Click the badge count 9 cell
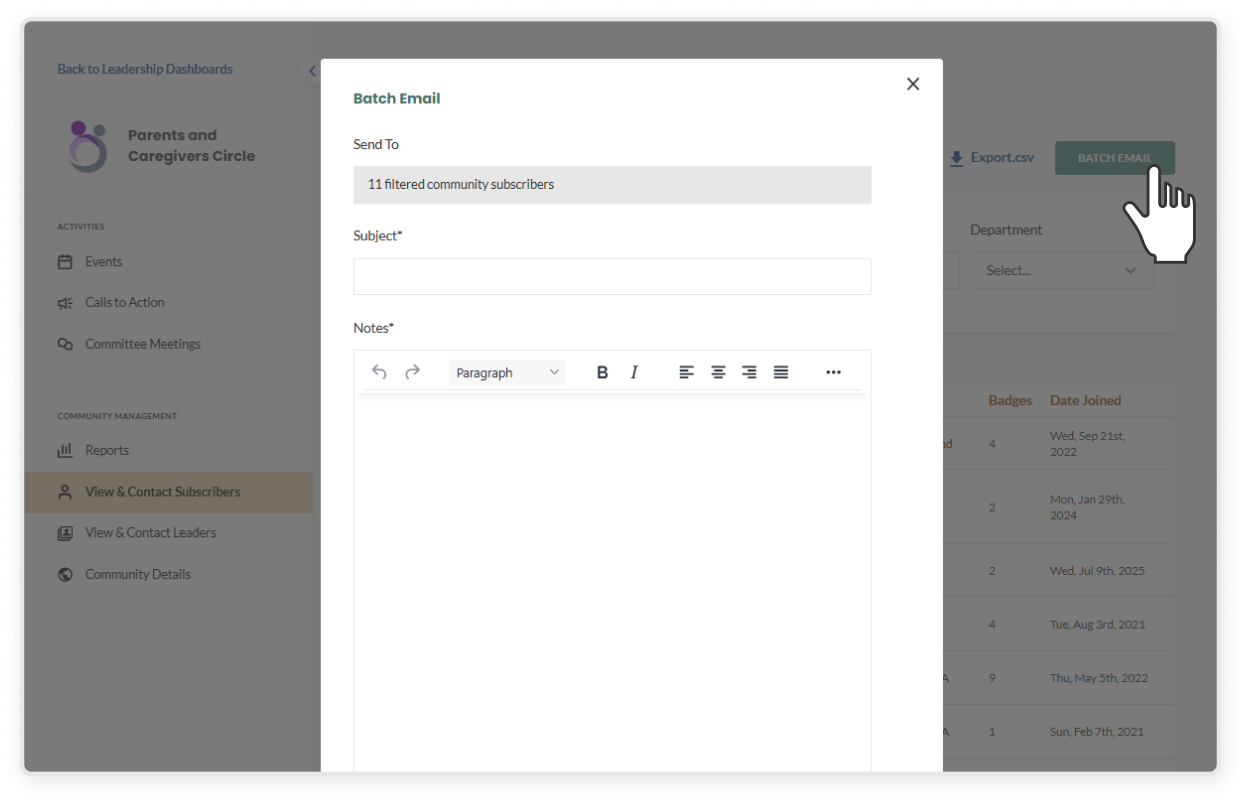Viewport: 1247px width, 805px height. click(992, 678)
